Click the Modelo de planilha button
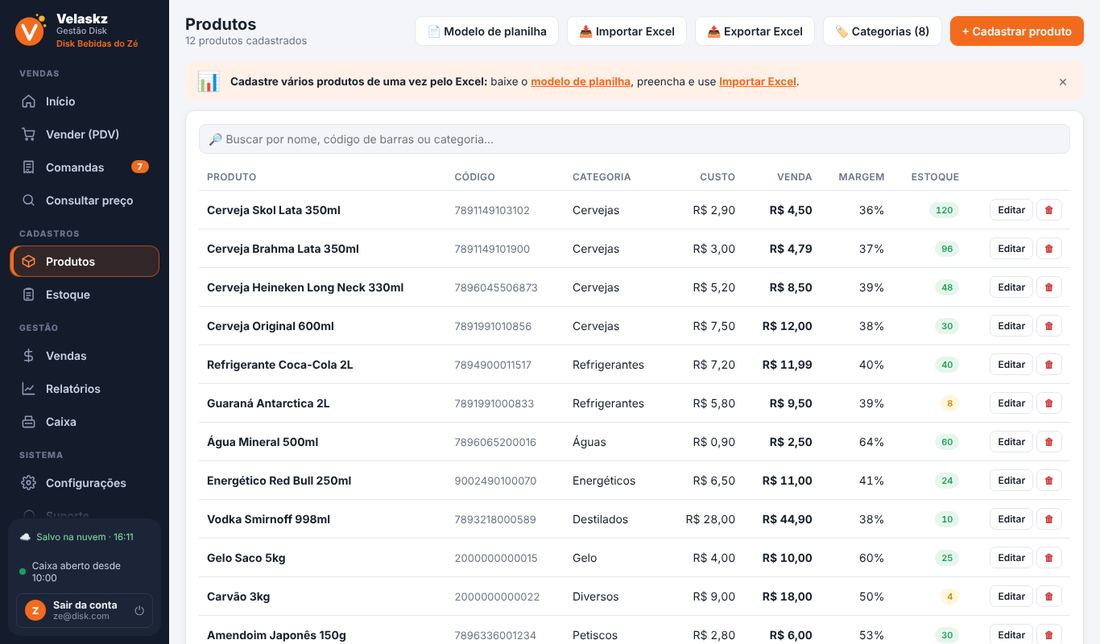The height and width of the screenshot is (644, 1100). pos(487,31)
